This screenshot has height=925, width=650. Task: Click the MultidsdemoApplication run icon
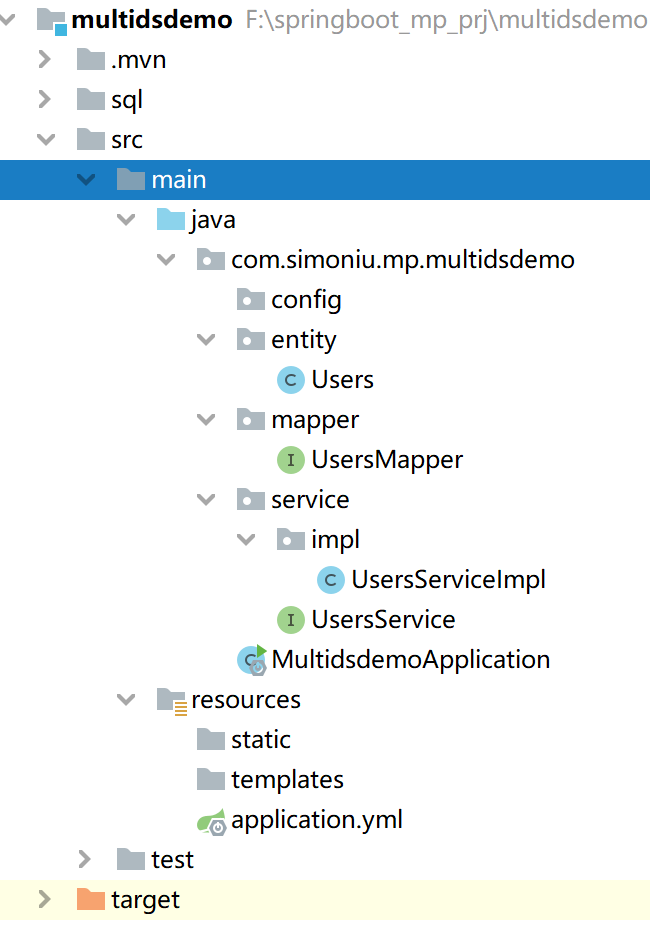pyautogui.click(x=251, y=660)
